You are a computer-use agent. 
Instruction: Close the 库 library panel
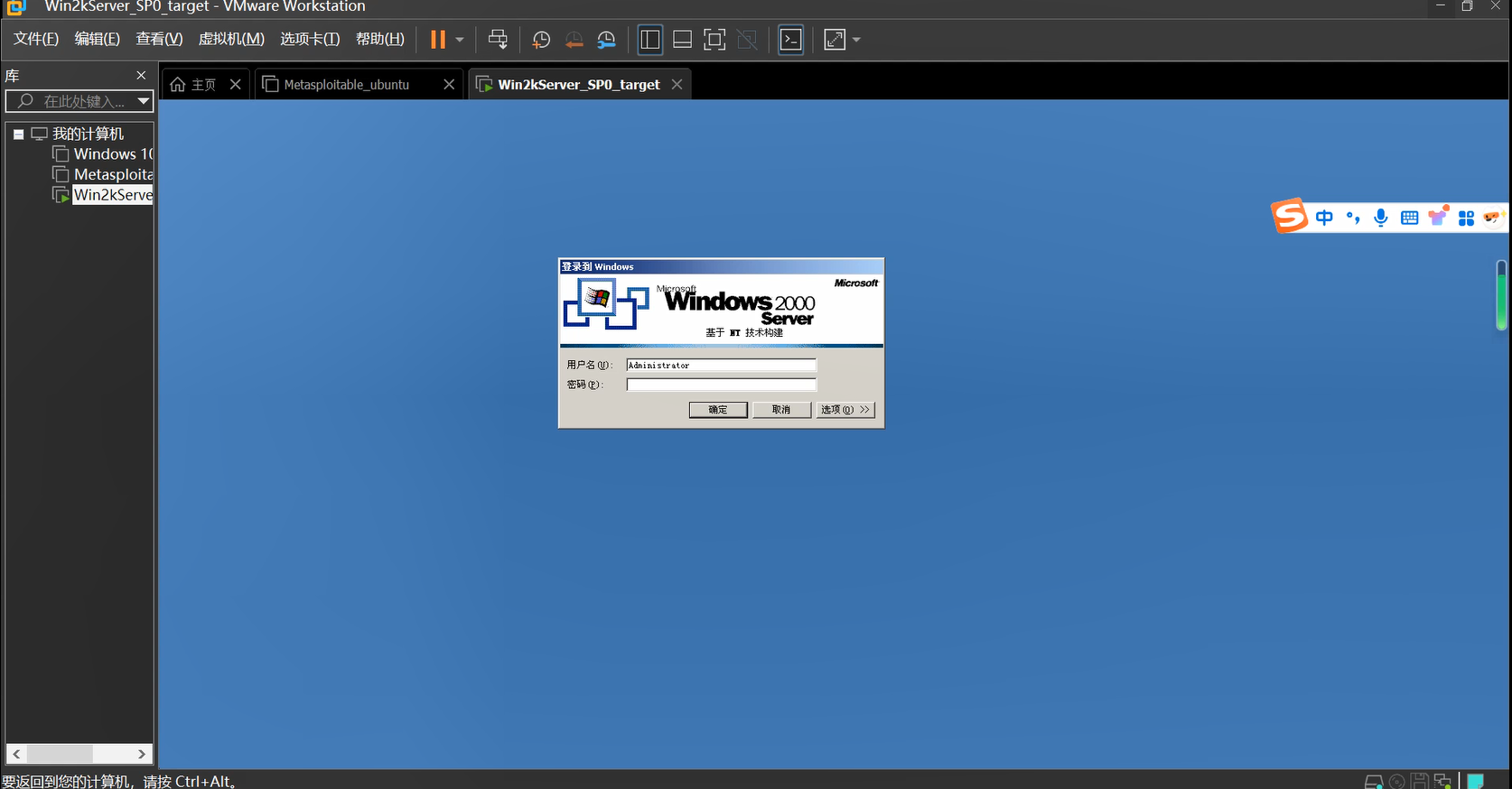click(x=141, y=75)
